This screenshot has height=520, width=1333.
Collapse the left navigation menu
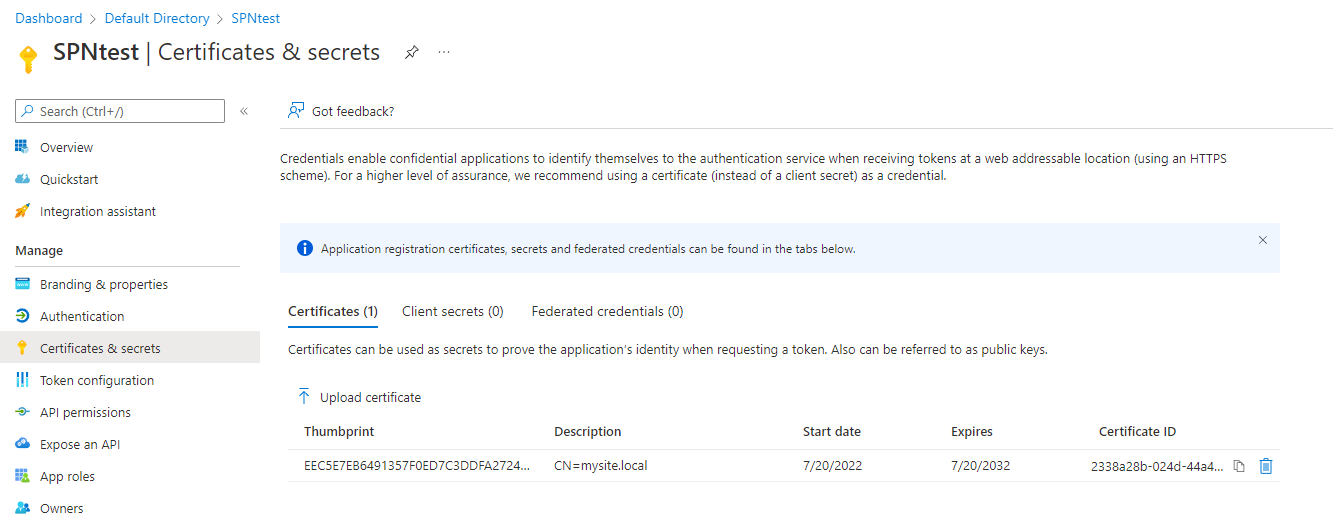click(244, 111)
